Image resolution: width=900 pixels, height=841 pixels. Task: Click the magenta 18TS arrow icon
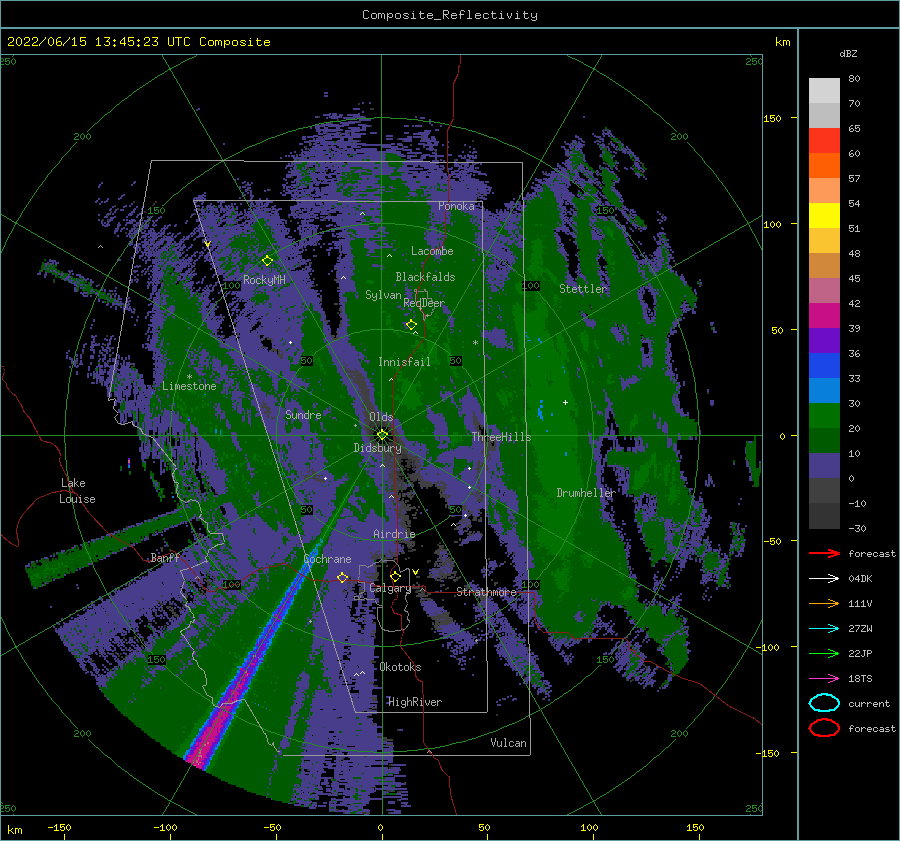[x=824, y=678]
